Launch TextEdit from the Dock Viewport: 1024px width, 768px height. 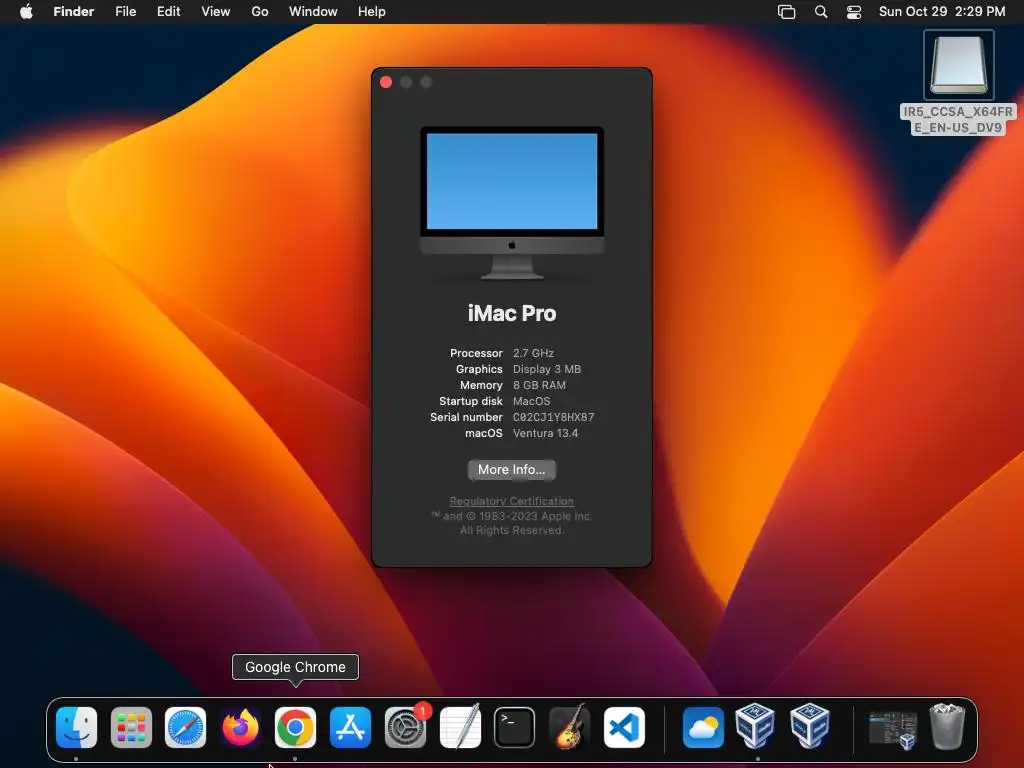460,727
